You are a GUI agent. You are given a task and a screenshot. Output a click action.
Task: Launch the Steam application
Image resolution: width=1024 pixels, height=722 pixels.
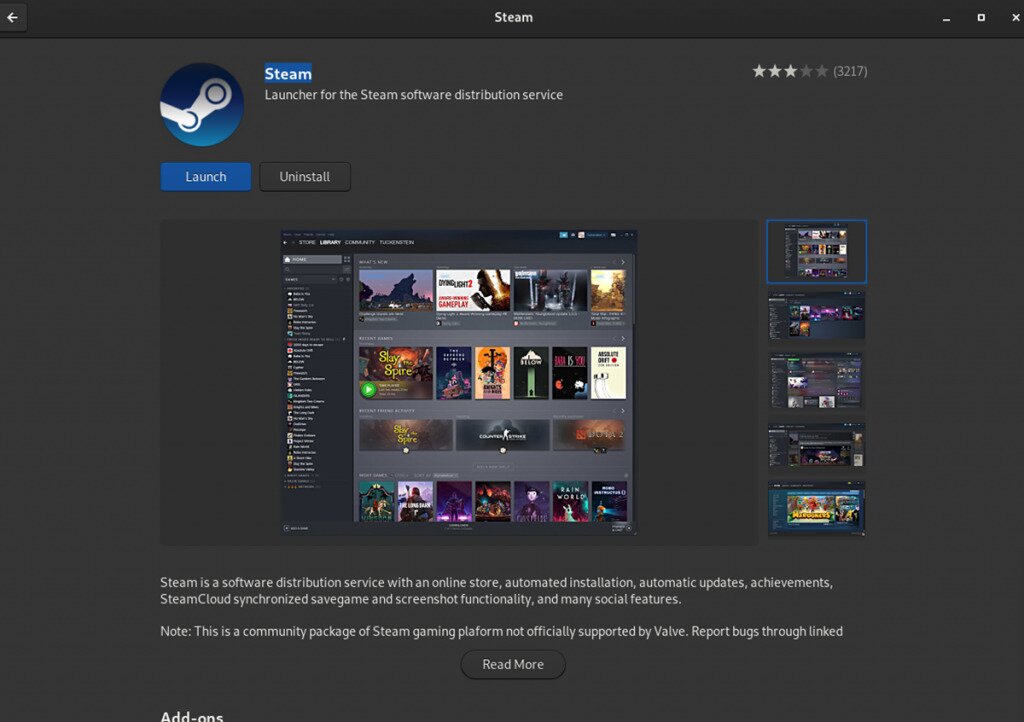205,176
